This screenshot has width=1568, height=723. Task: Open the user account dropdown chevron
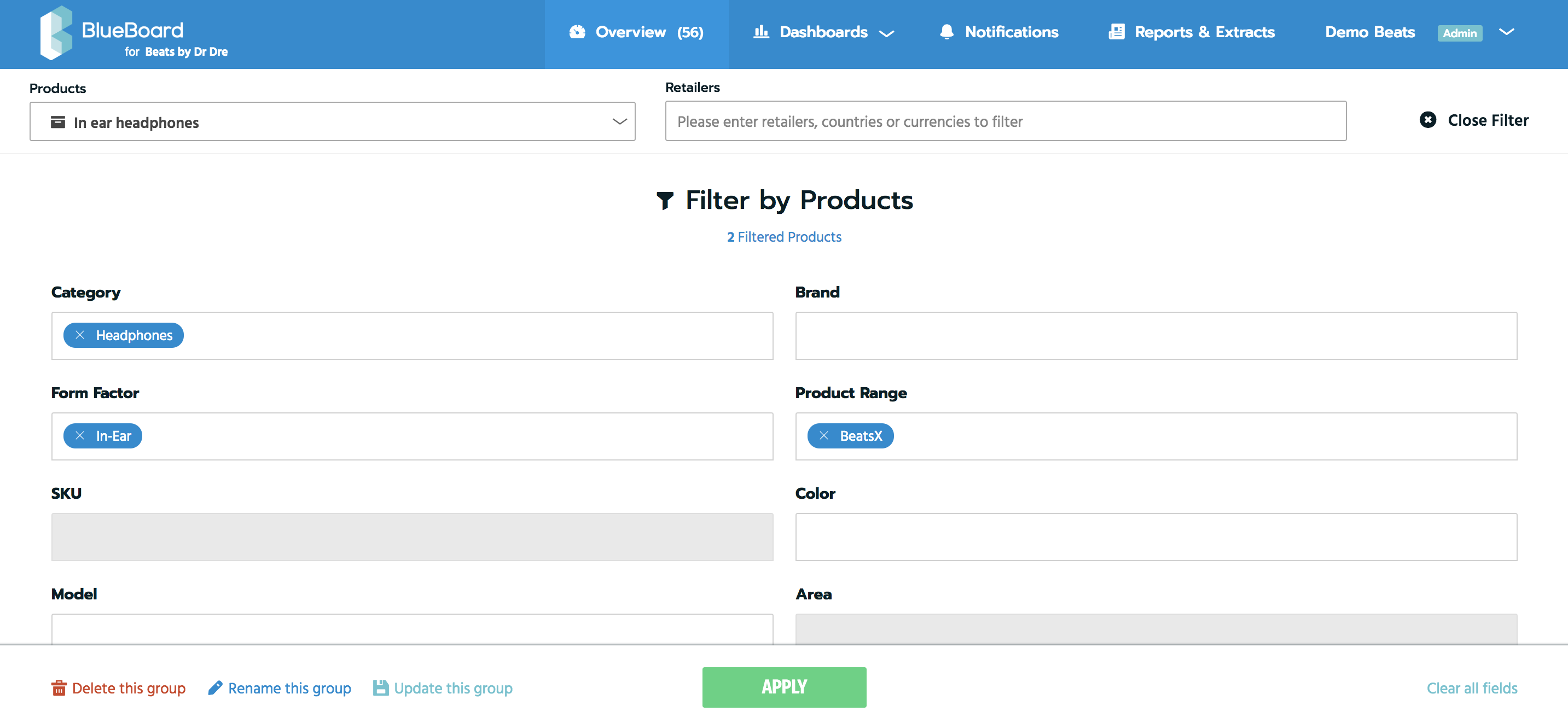1507,32
